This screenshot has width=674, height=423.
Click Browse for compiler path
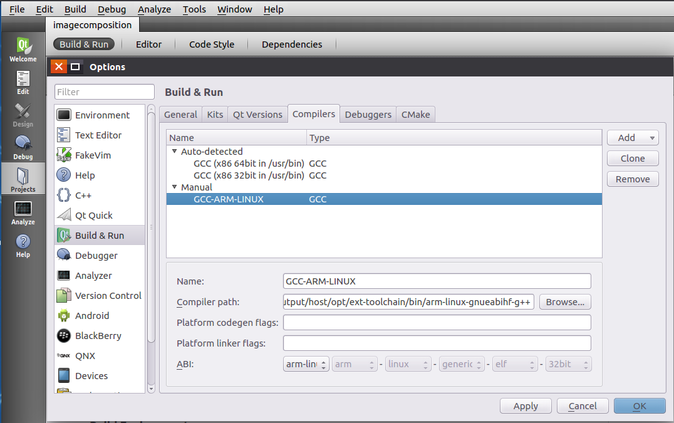tap(565, 302)
